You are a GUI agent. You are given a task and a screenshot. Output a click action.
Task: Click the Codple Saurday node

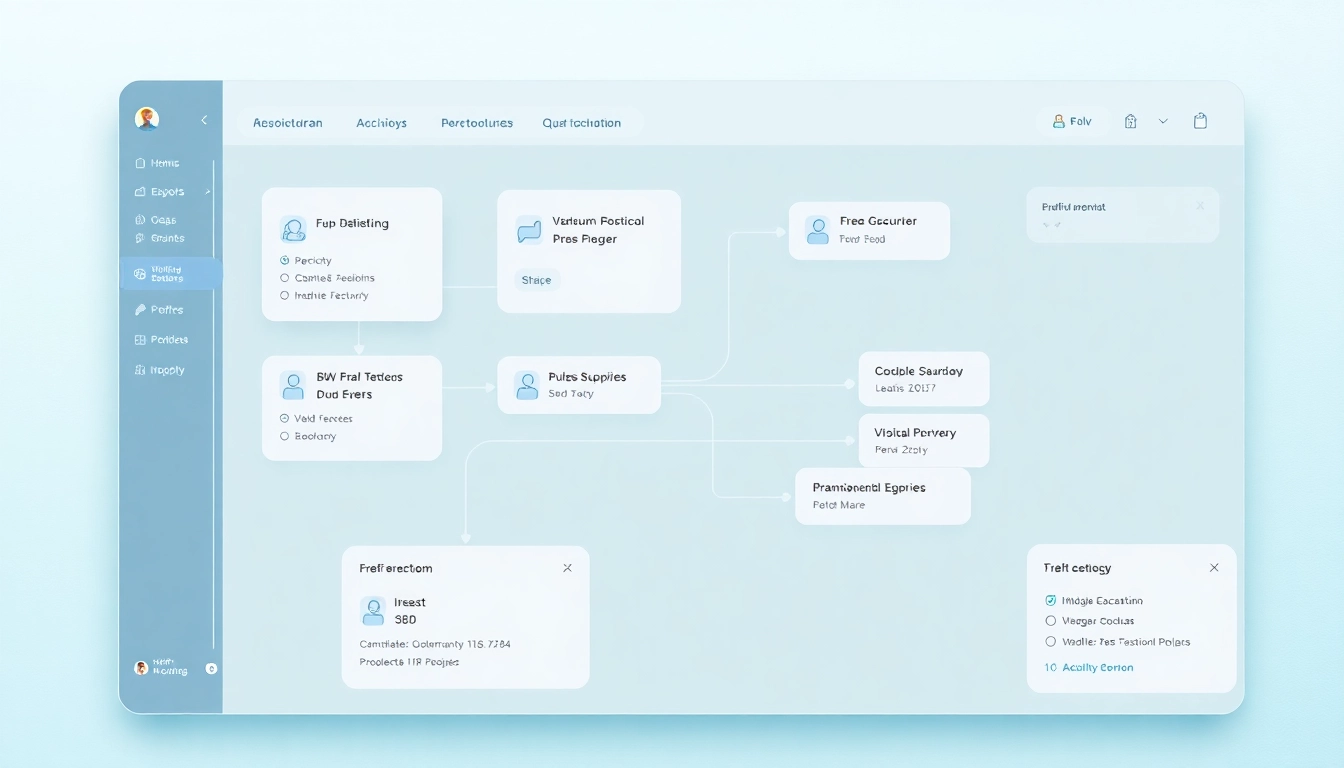[924, 378]
